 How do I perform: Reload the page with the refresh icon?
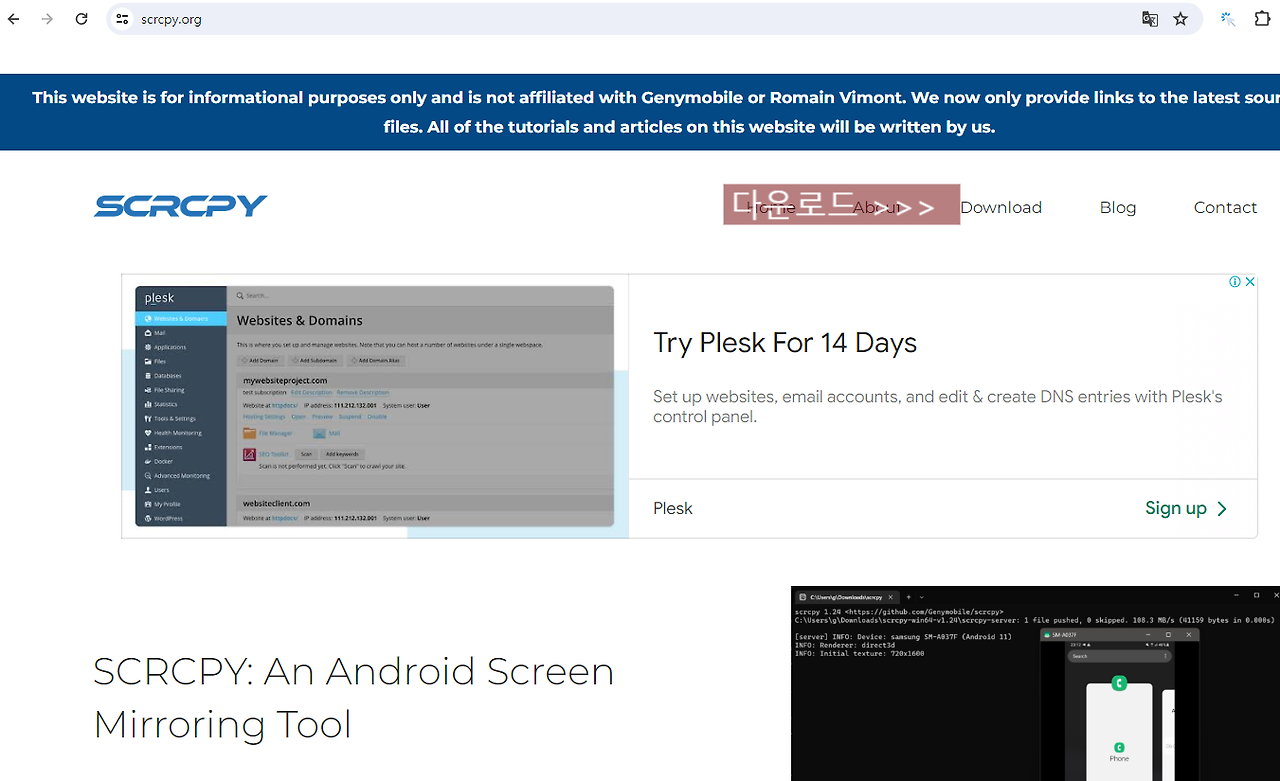point(82,19)
